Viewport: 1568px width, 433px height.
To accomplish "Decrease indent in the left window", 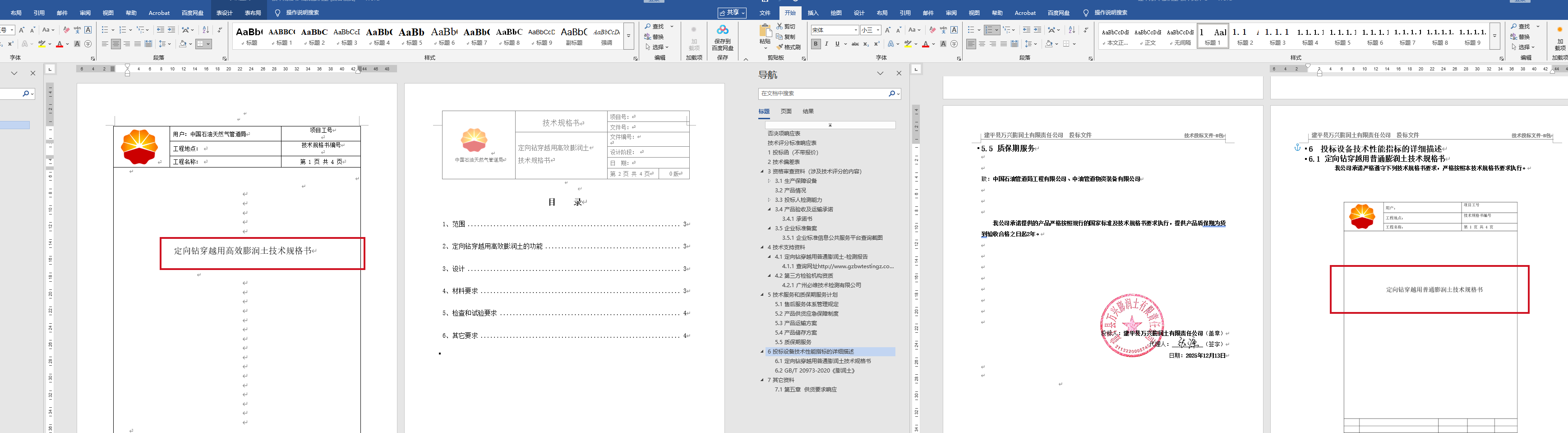I will pyautogui.click(x=161, y=30).
